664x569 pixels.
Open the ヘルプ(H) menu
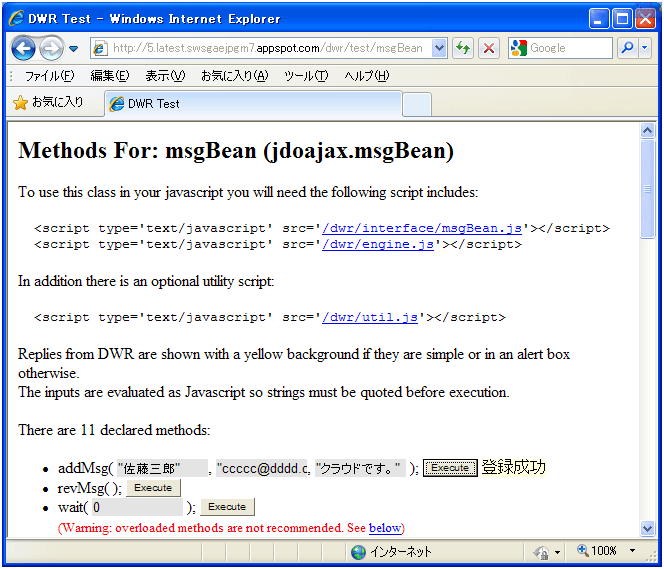[366, 76]
